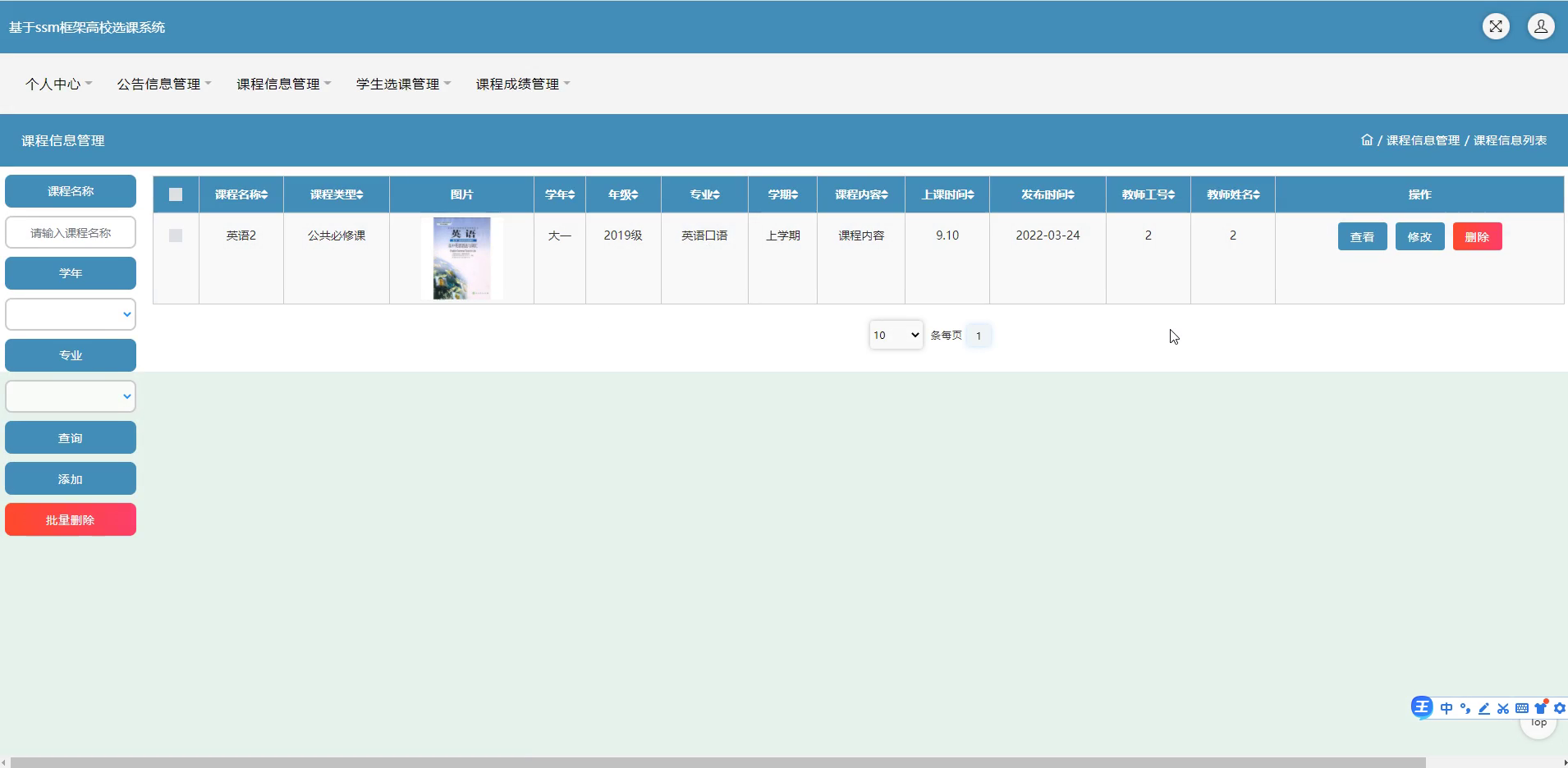Open the 英语 textbook cover thumbnail
1568x768 pixels.
461,258
